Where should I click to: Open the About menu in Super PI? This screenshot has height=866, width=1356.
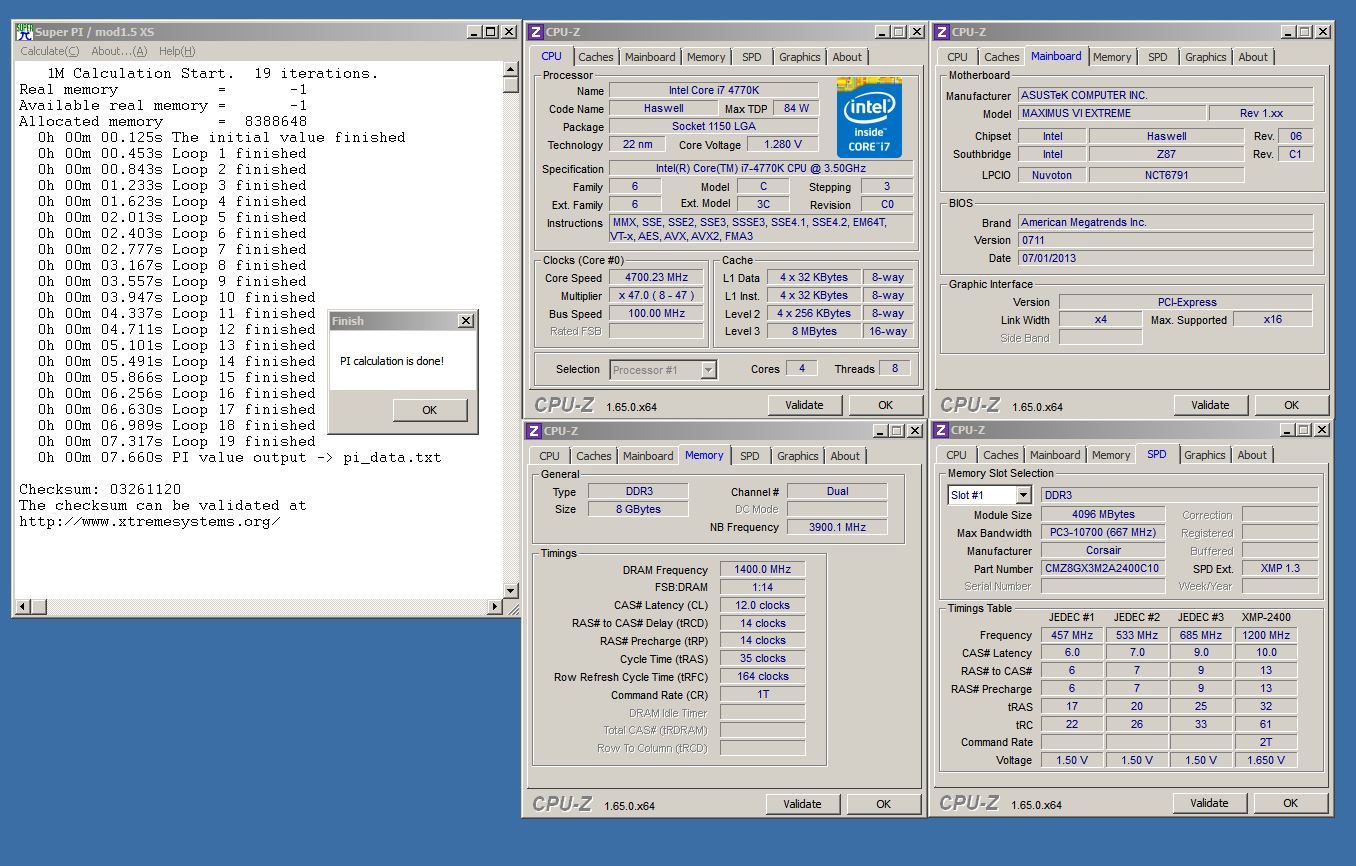[119, 51]
